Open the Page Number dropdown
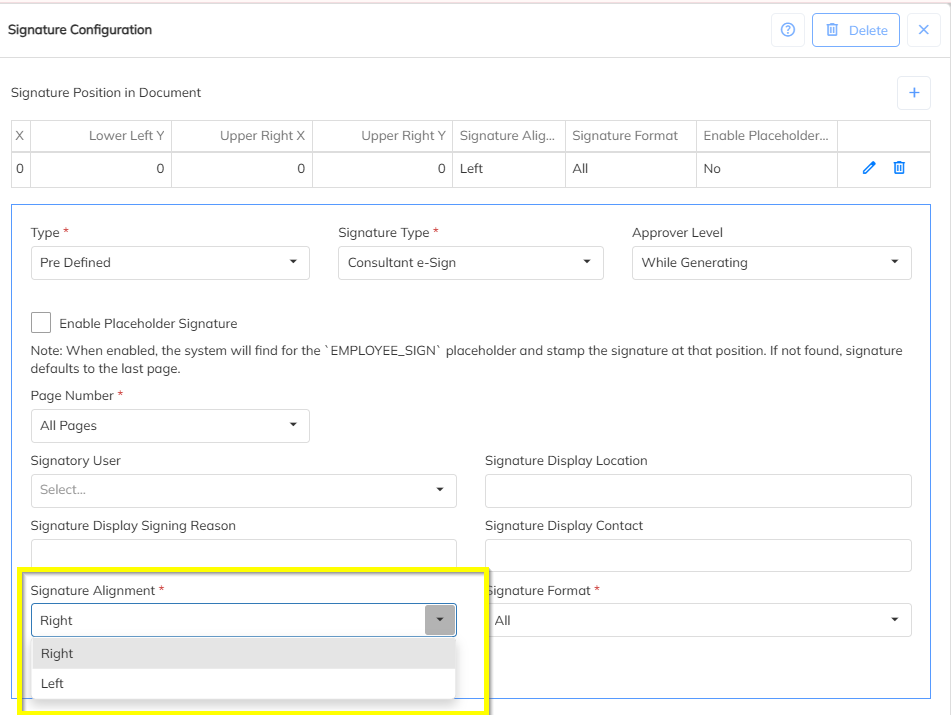This screenshot has height=715, width=951. pyautogui.click(x=170, y=425)
